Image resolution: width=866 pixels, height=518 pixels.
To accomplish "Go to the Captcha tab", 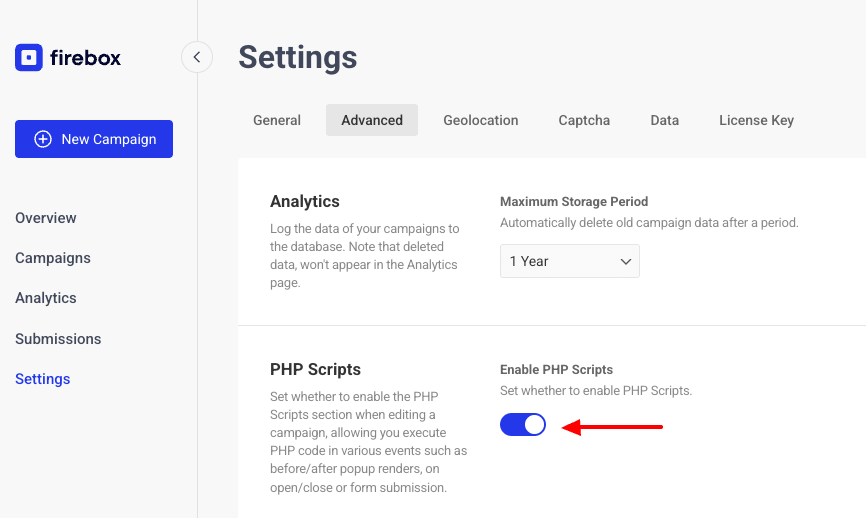I will tap(584, 120).
